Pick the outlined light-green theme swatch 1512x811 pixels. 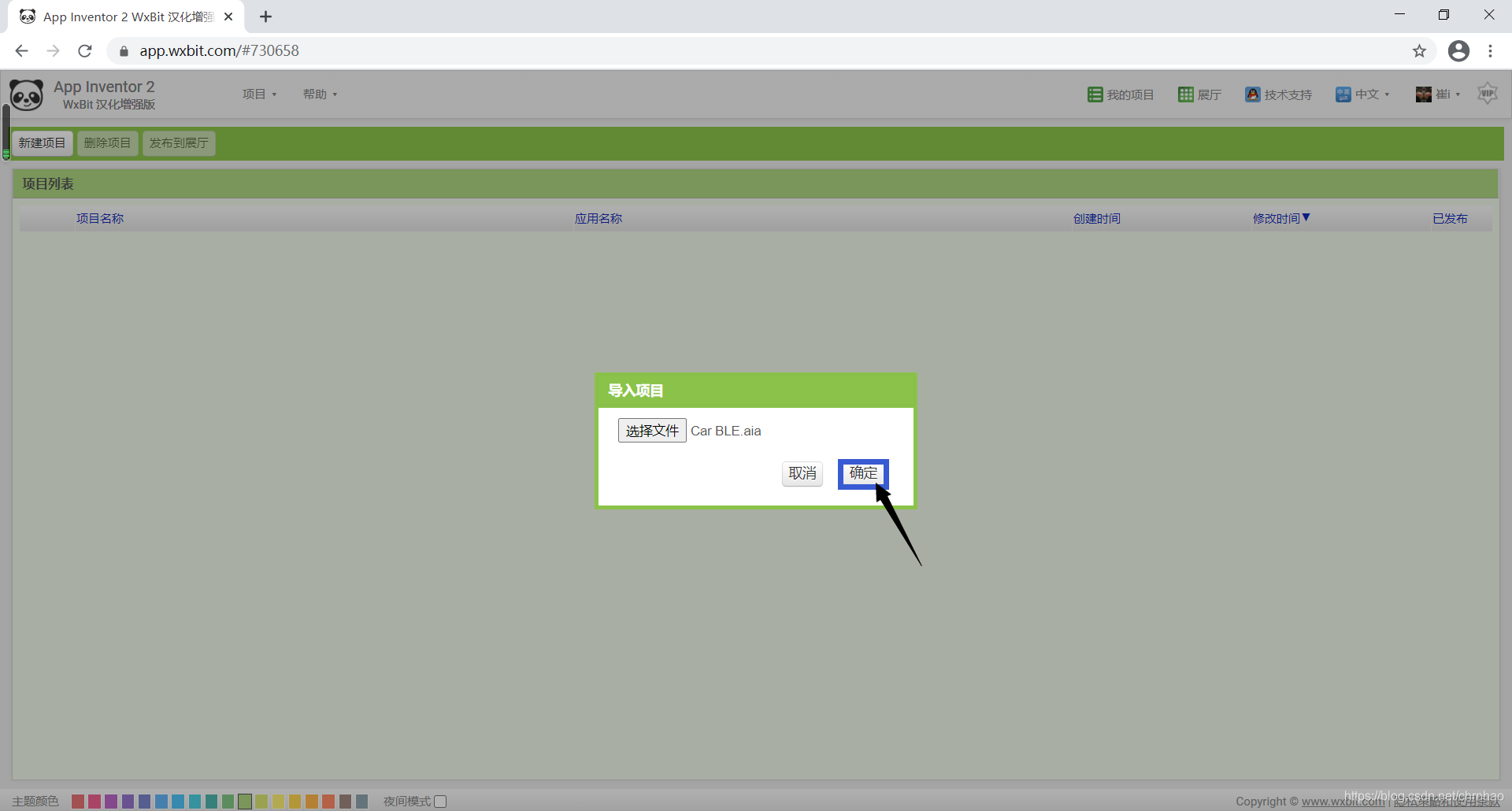coord(245,802)
